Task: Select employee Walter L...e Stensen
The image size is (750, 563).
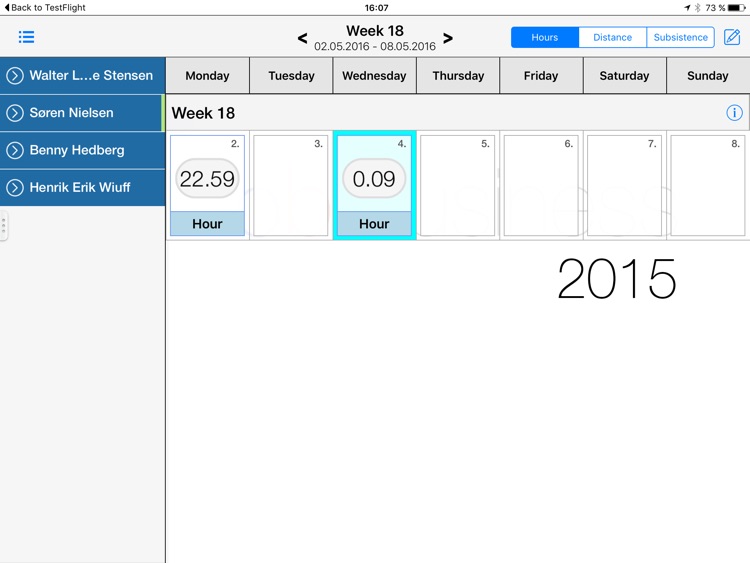Action: click(82, 76)
